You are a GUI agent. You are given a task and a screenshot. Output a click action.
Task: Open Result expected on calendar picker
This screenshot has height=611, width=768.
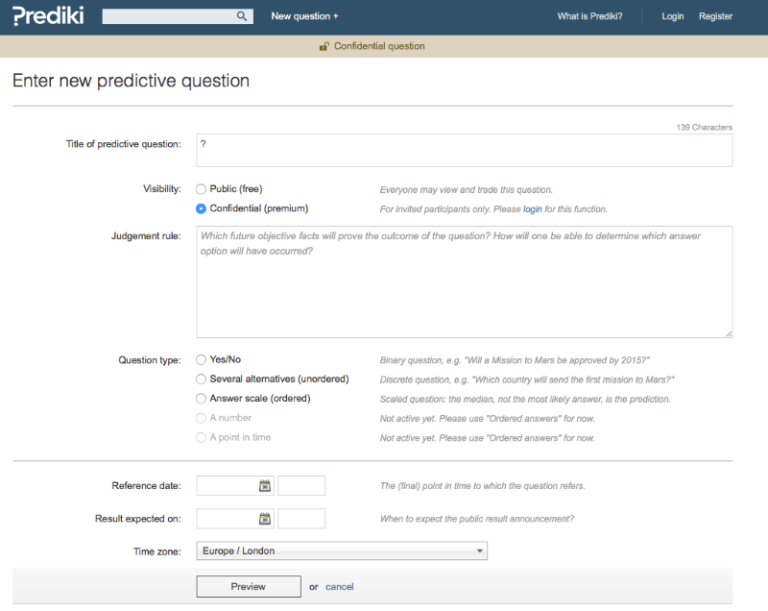tap(265, 518)
